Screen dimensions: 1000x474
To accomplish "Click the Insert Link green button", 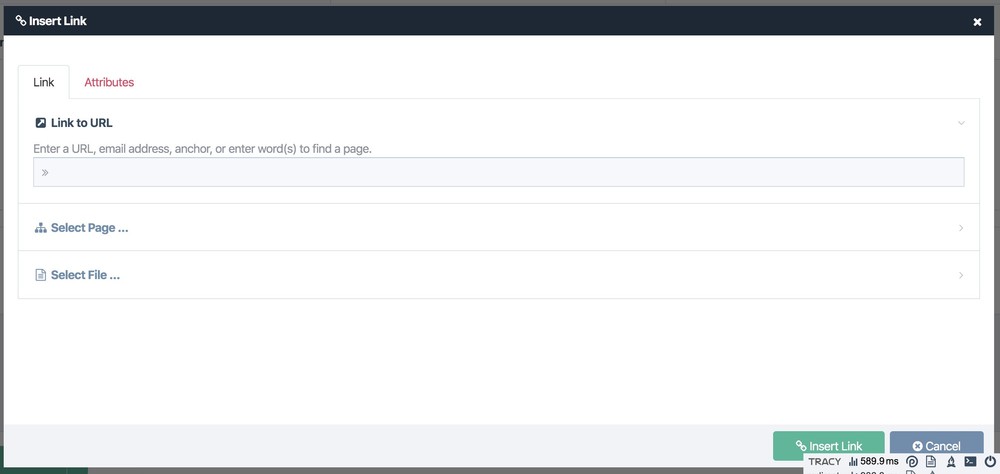I will coord(828,446).
